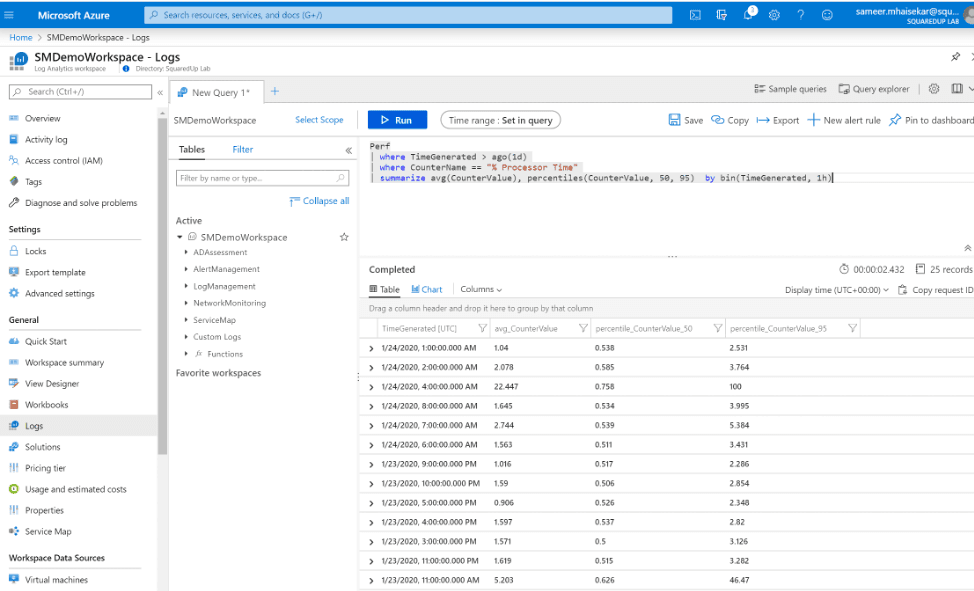Add a new query tab

tap(275, 91)
